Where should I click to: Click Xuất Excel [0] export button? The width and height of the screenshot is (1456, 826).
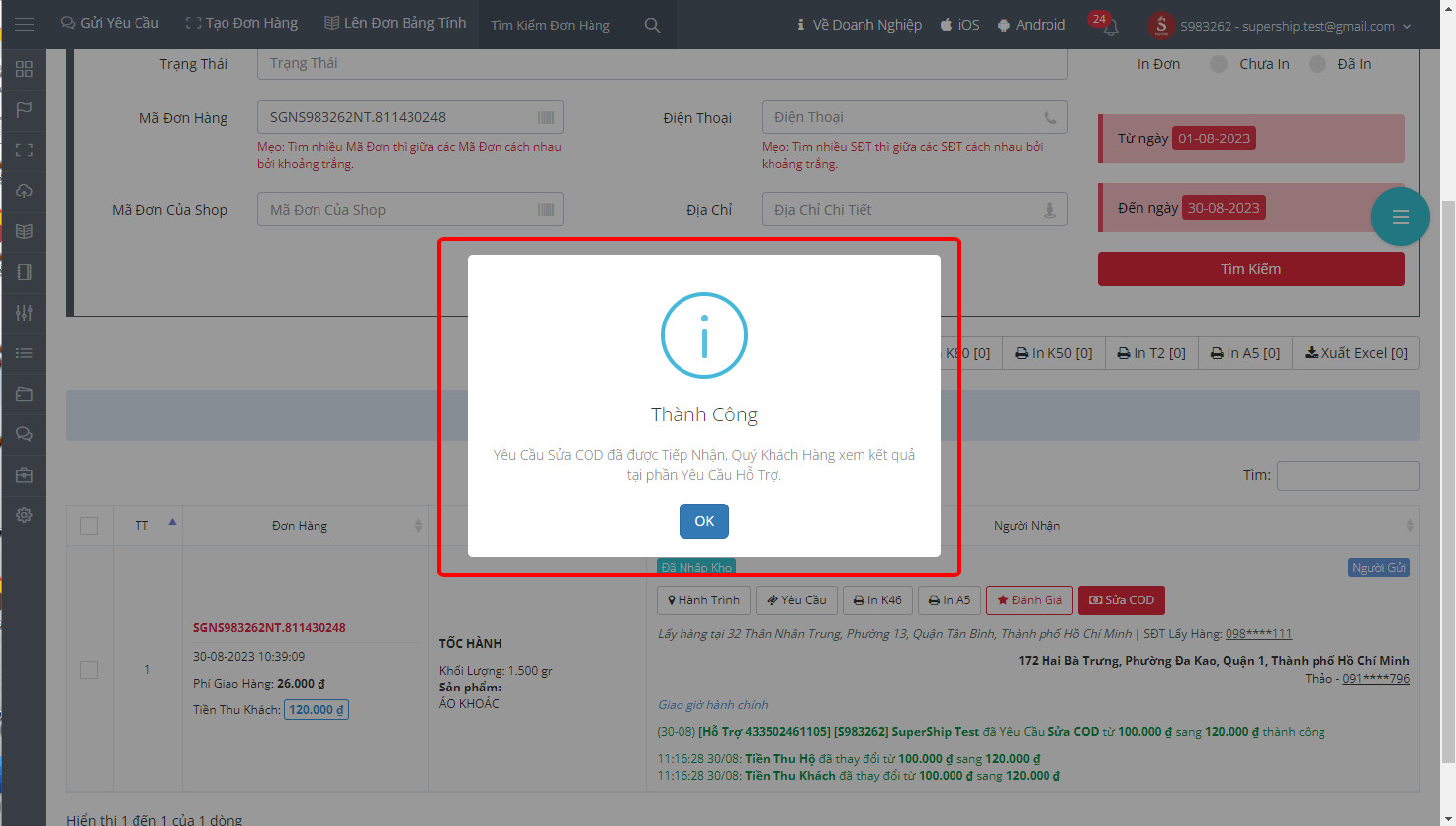point(1356,353)
